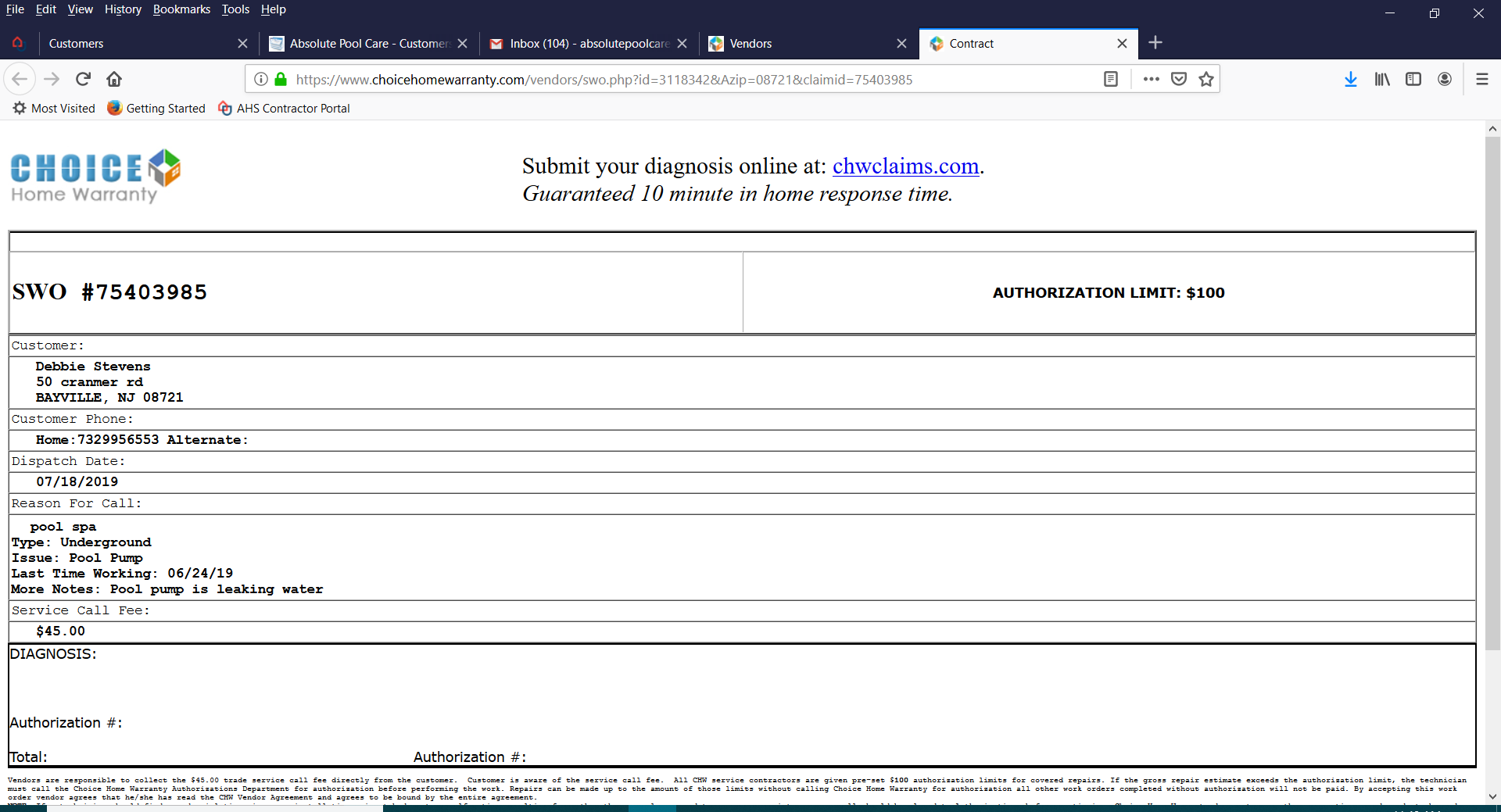This screenshot has height=812, width=1501.
Task: Save page to Pocket icon
Action: pos(1179,79)
